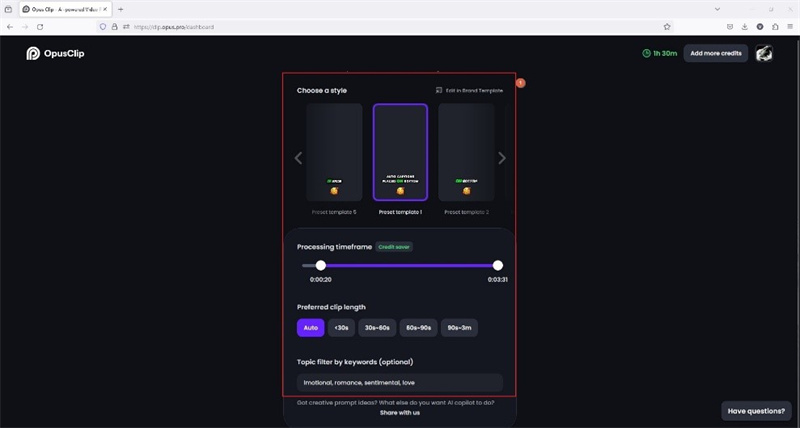Close the Opus Clip browser tab
Viewport: 800px width, 428px height.
point(105,9)
